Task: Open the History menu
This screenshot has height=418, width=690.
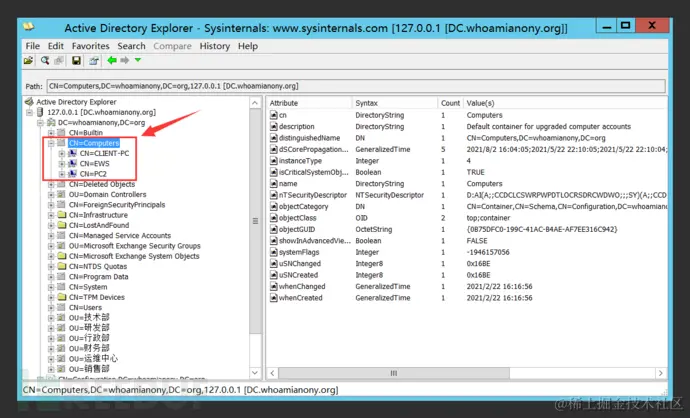Action: [215, 46]
